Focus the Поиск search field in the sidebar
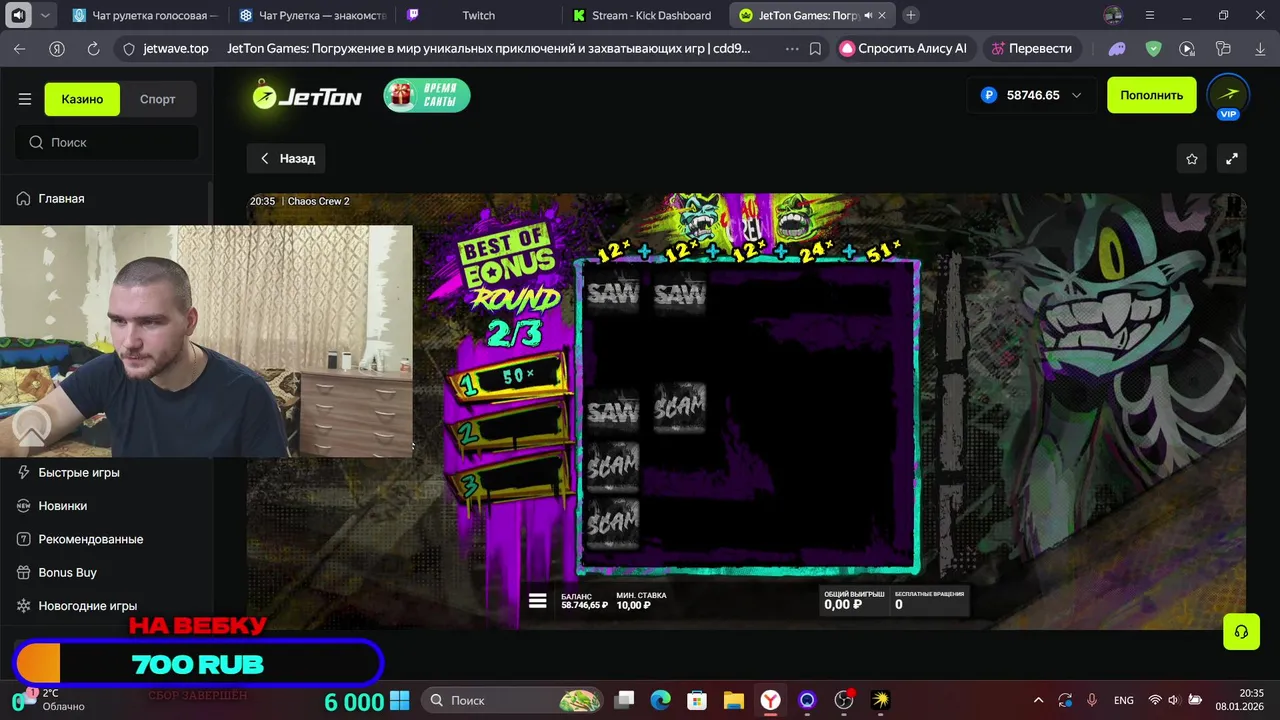The image size is (1280, 720). [x=107, y=142]
